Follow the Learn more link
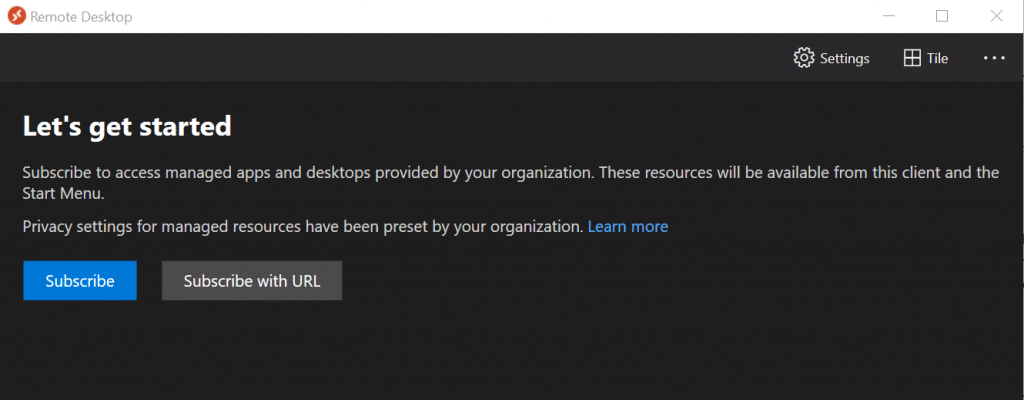The image size is (1024, 400). [x=628, y=226]
